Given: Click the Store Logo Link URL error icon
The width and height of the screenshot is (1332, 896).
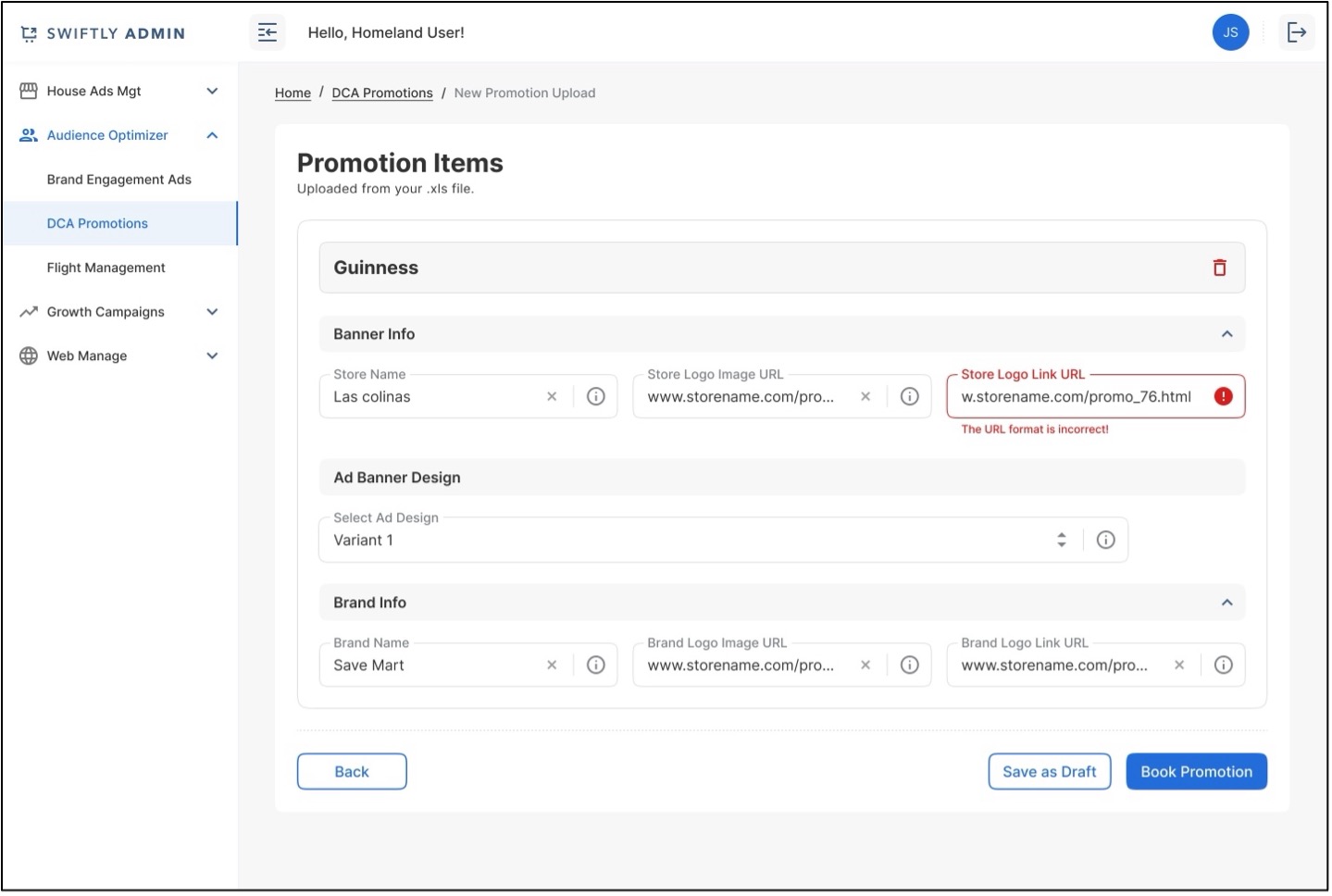Looking at the screenshot, I should coord(1223,396).
